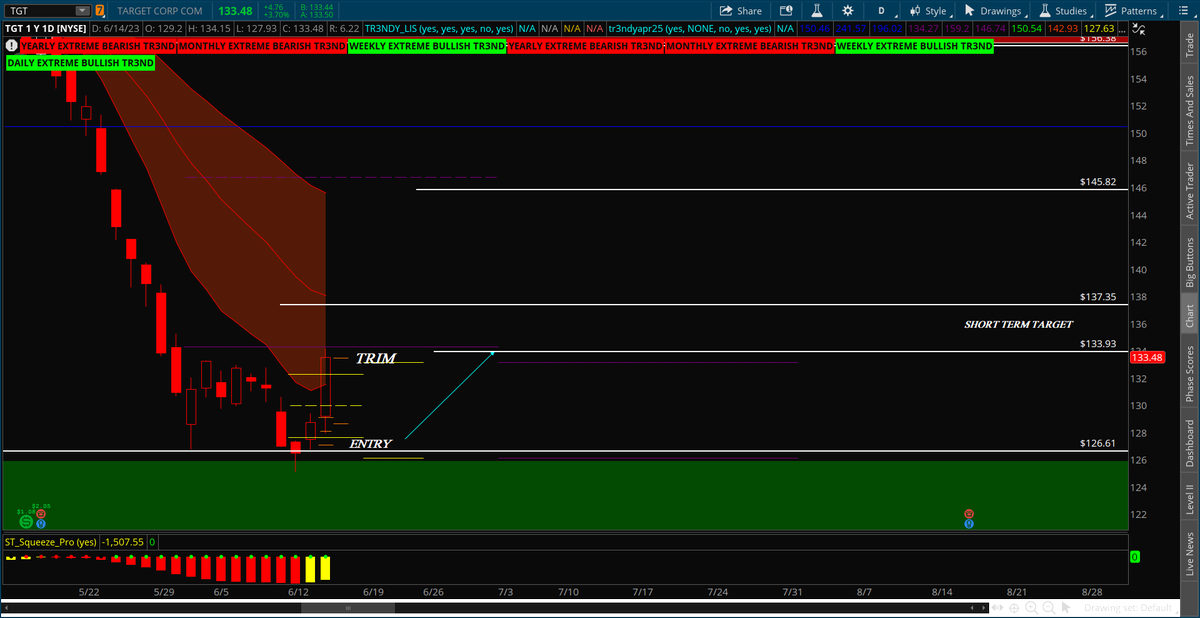
Task: Open the Drawings menu
Action: 994,11
